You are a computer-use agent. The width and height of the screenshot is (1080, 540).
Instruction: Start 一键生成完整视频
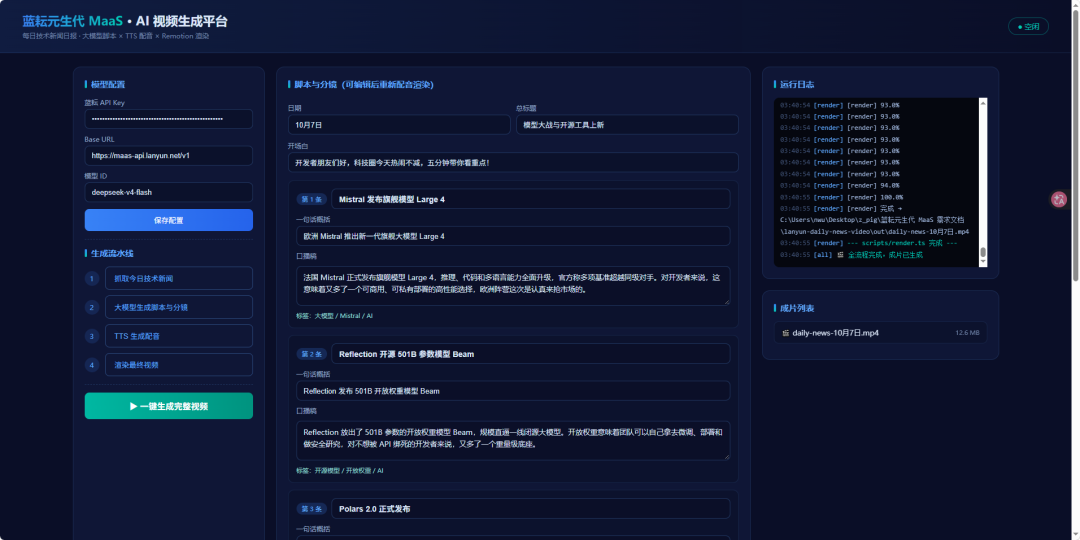click(169, 406)
